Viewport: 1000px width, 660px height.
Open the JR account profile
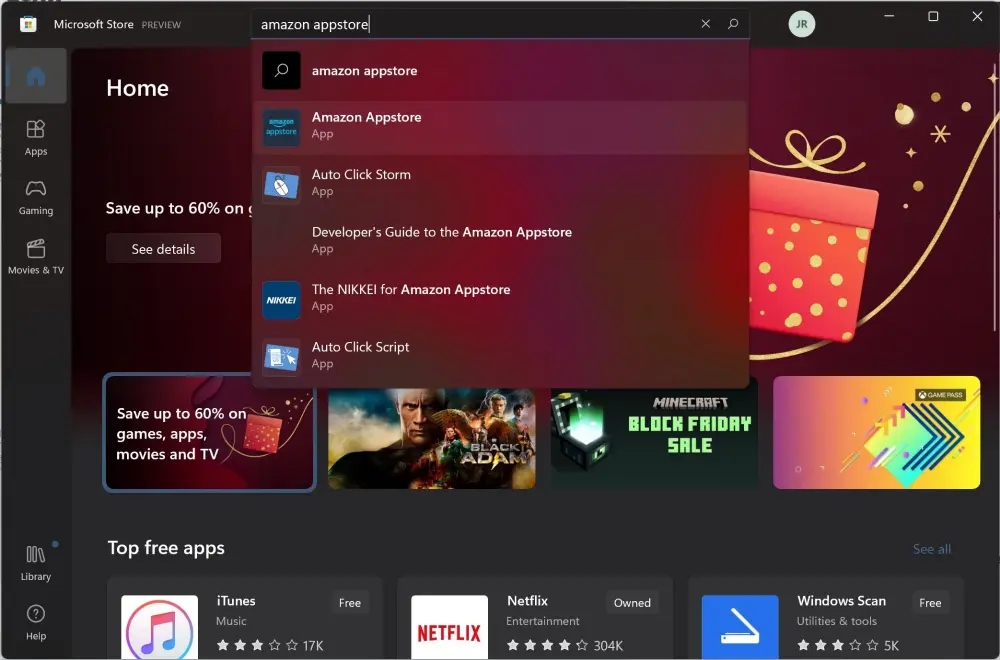tap(802, 24)
